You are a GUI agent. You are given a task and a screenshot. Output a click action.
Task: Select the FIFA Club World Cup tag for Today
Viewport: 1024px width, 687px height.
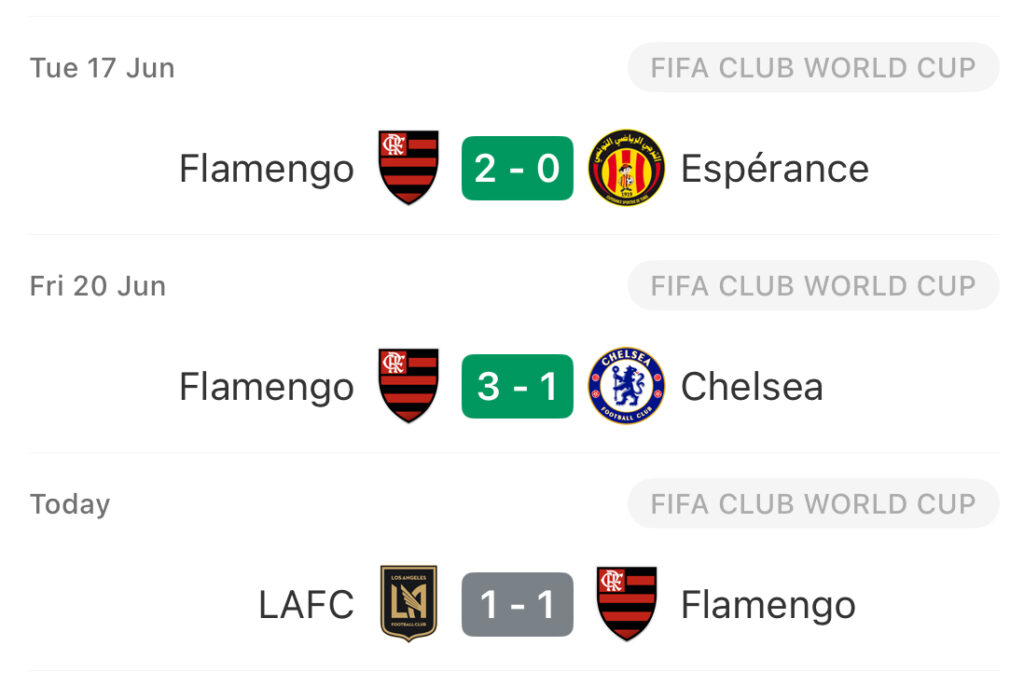coord(813,504)
